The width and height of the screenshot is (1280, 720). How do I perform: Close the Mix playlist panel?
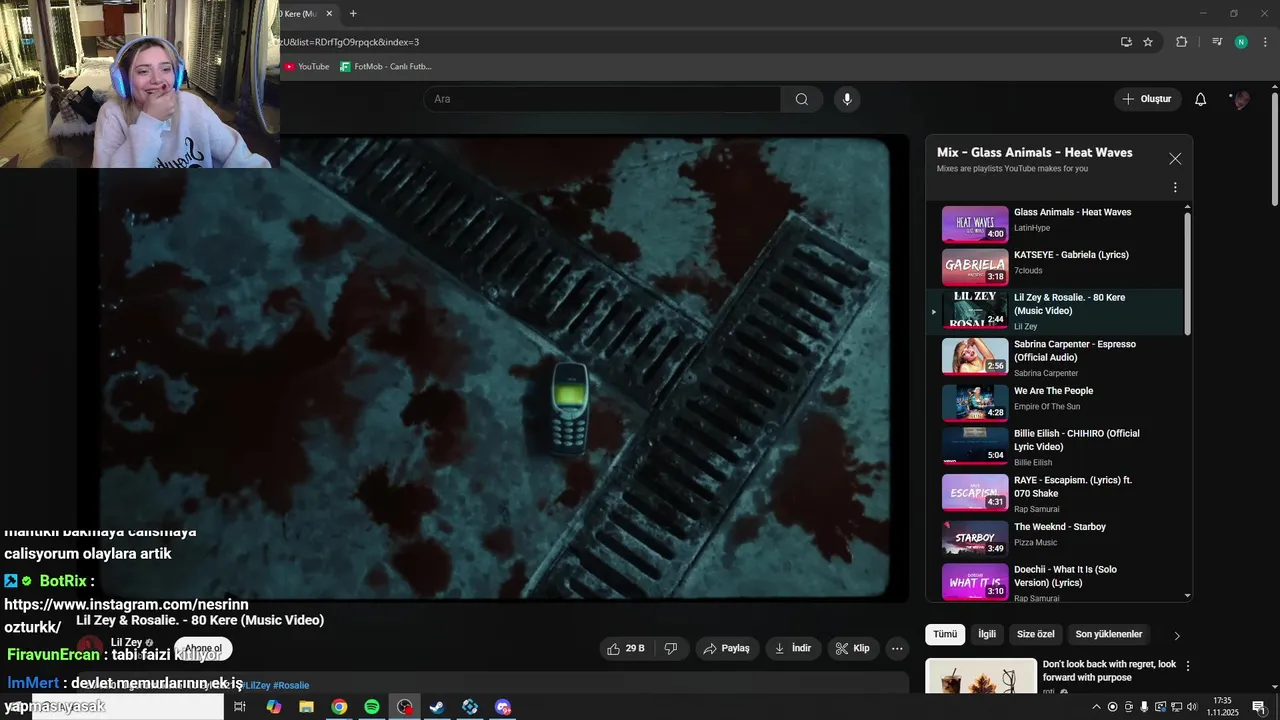[x=1175, y=158]
